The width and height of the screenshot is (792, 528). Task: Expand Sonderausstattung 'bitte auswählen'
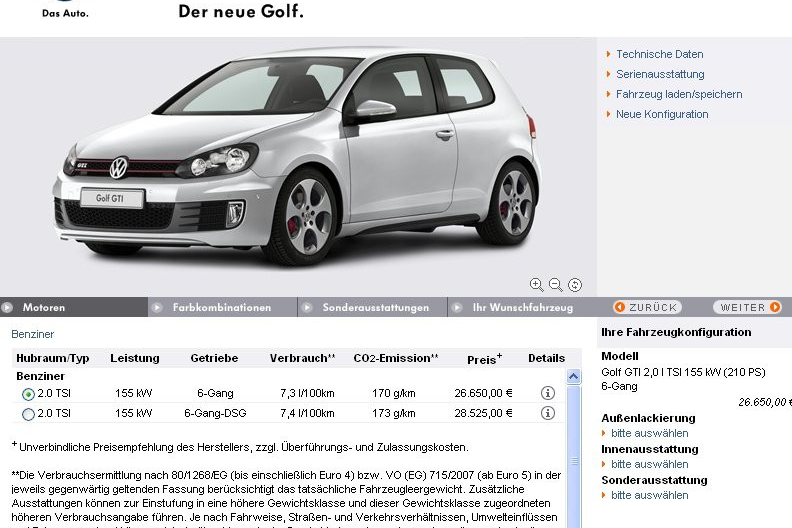point(649,495)
